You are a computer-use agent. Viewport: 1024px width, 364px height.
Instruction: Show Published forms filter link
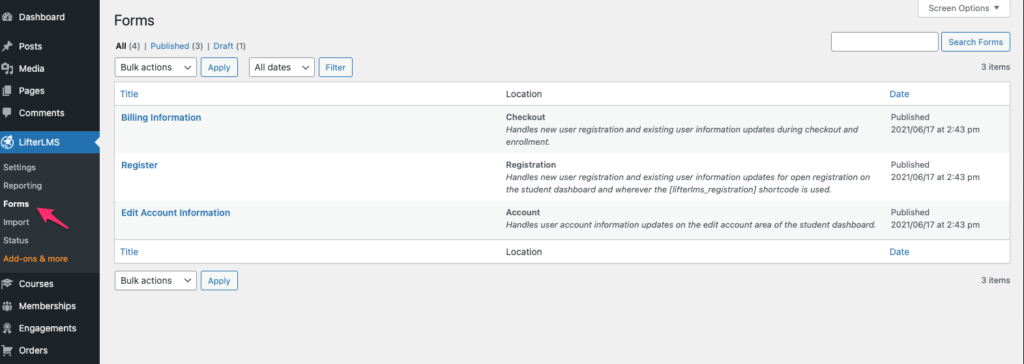(x=170, y=46)
